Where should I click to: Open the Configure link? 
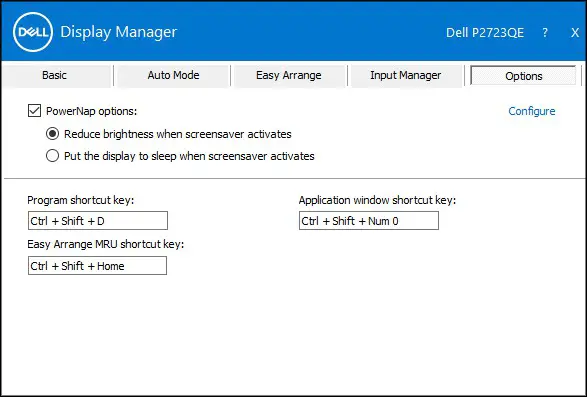[532, 111]
